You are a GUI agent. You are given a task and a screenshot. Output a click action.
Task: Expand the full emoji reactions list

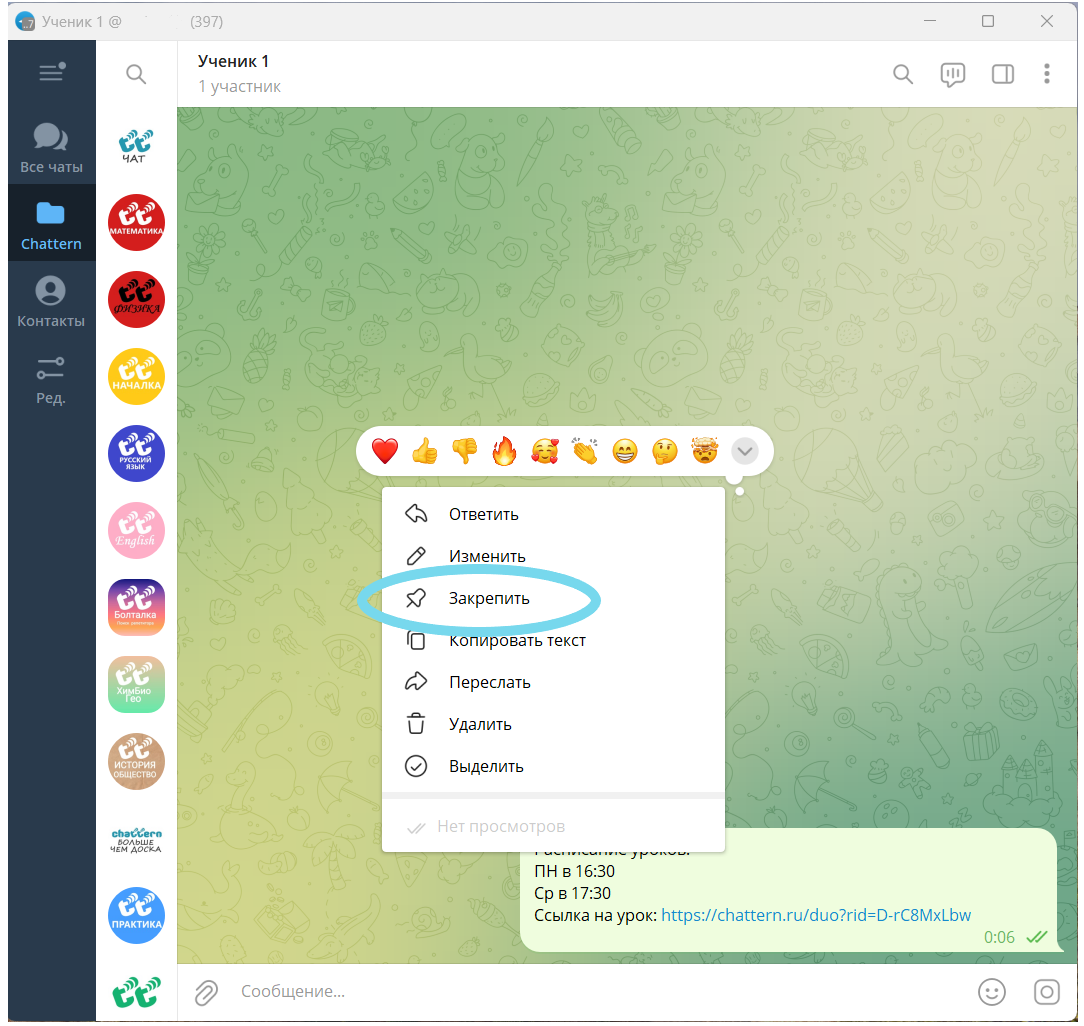[744, 452]
